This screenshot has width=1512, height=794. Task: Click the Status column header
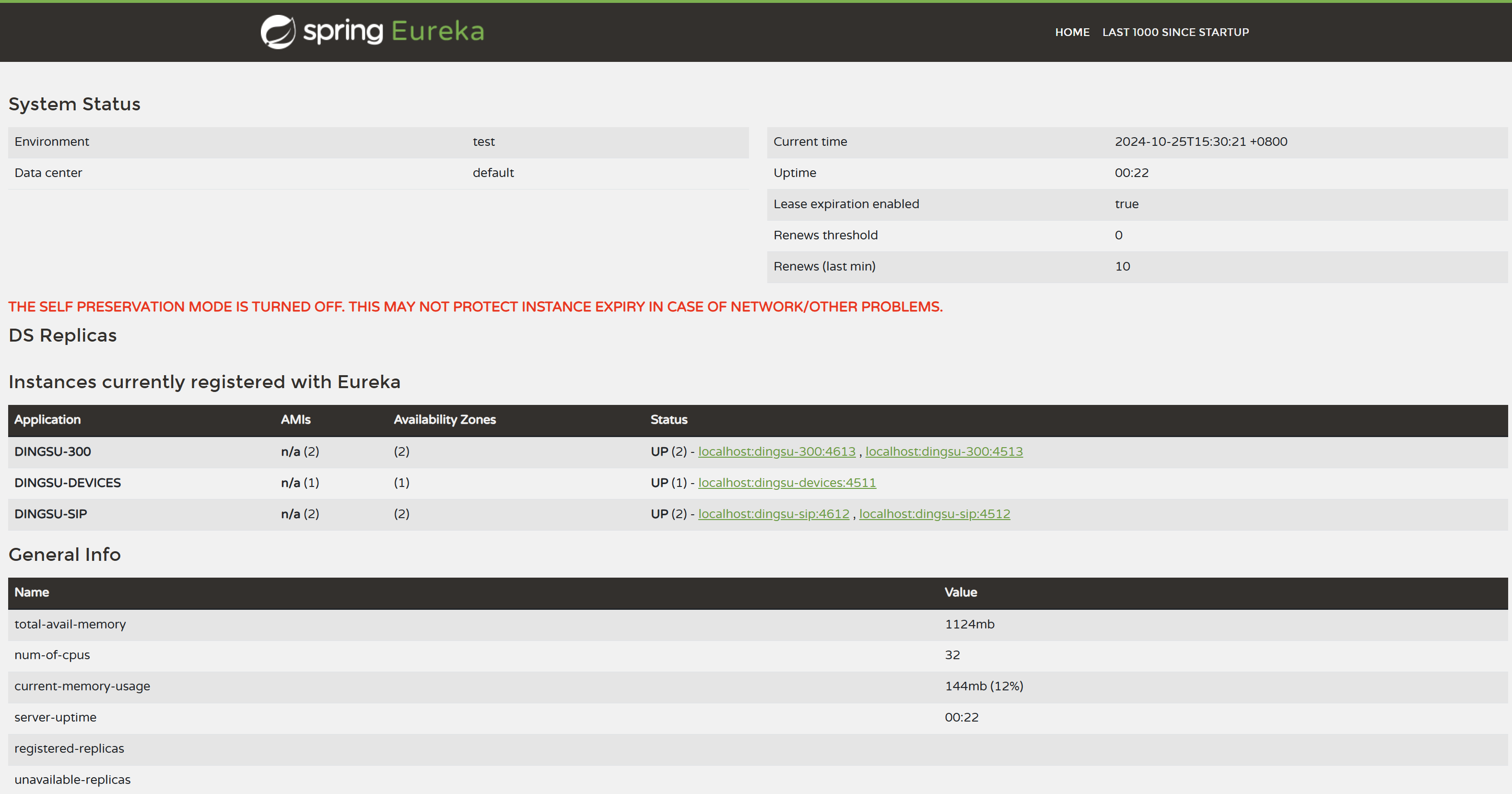(x=668, y=419)
